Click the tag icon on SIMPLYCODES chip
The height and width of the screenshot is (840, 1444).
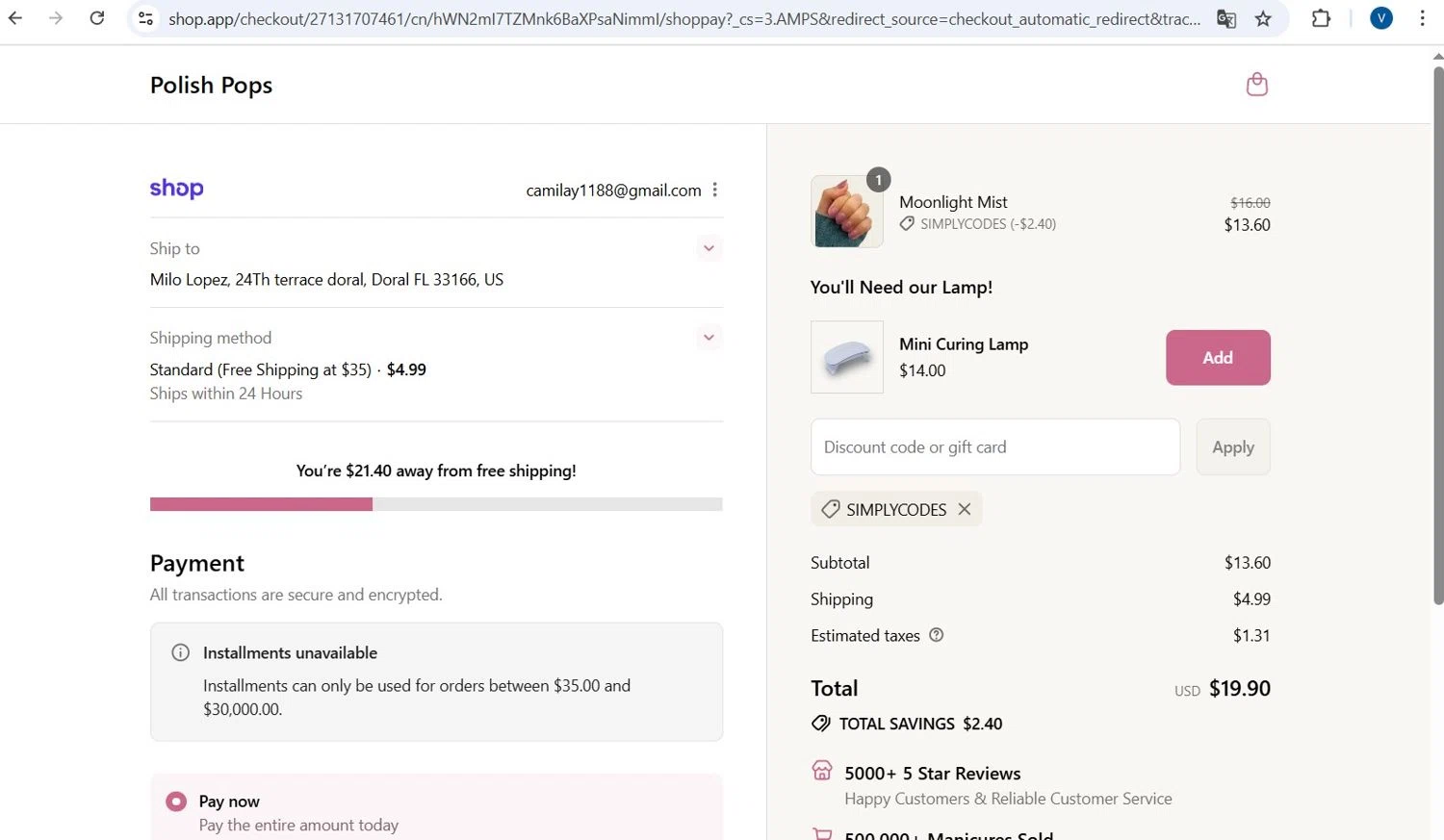830,509
